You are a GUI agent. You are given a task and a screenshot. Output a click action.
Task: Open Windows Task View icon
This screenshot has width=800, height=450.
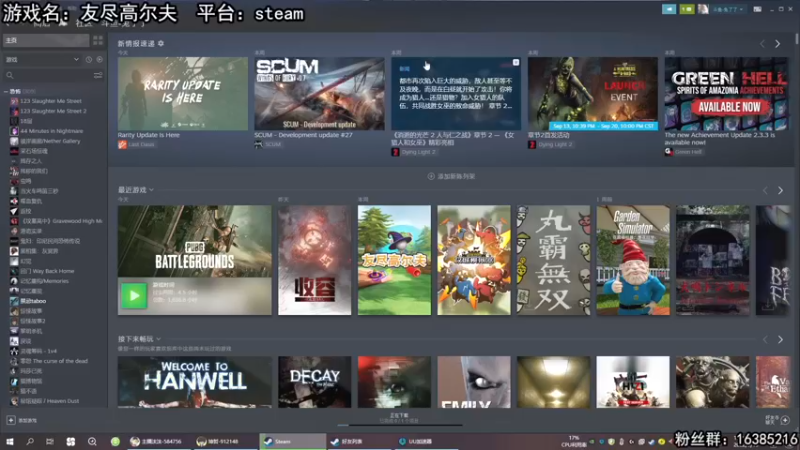pos(49,441)
